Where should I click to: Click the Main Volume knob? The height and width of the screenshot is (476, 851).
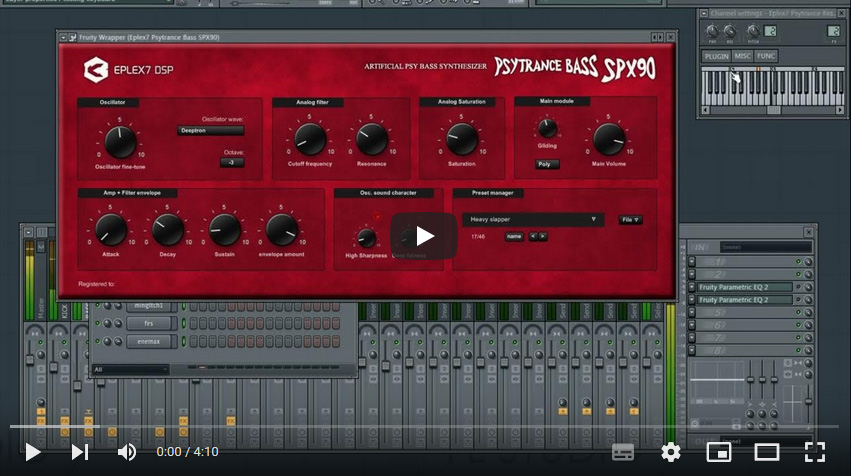[x=608, y=139]
